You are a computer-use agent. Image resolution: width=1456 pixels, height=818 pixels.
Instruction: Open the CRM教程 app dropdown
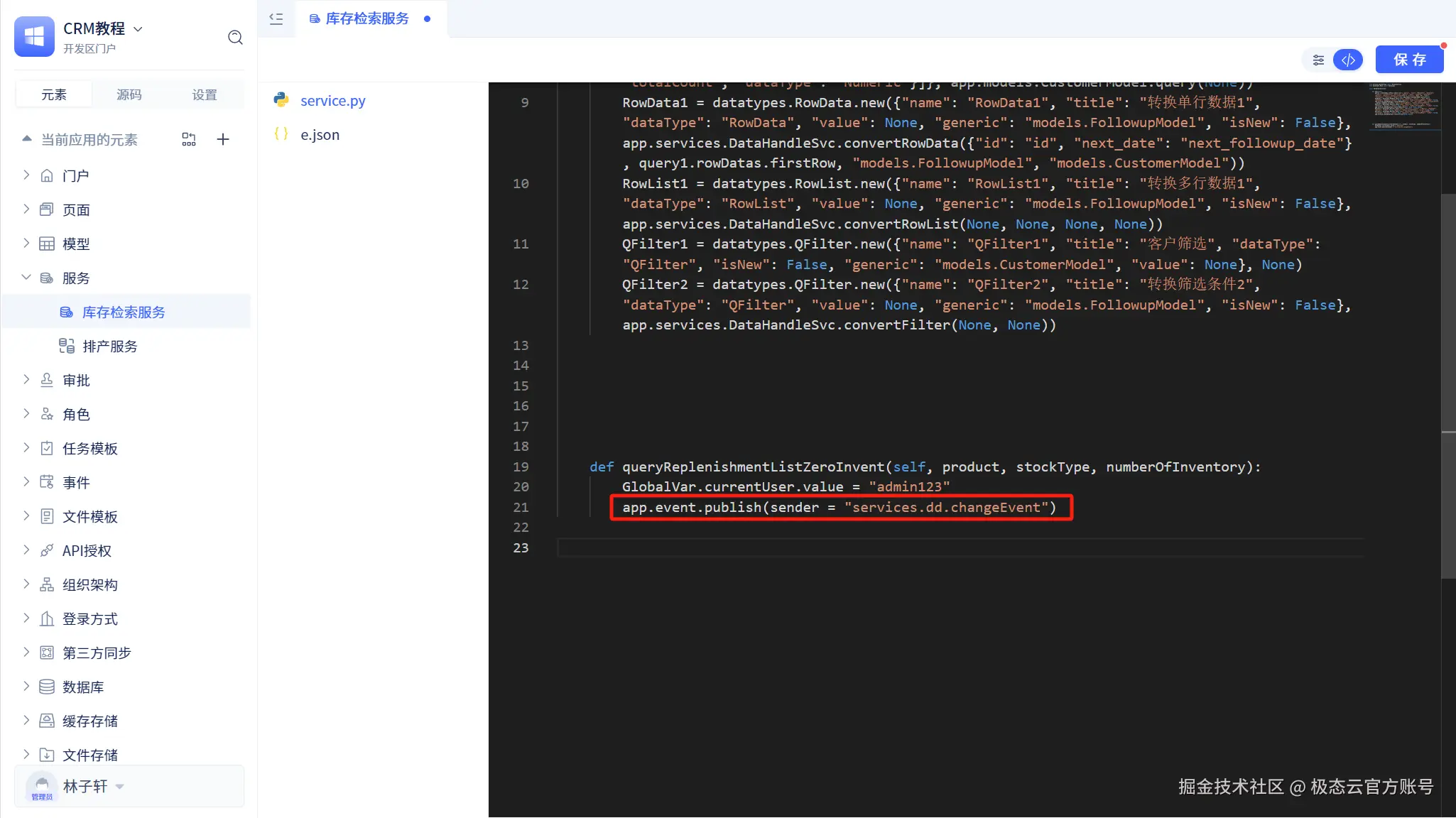(138, 29)
